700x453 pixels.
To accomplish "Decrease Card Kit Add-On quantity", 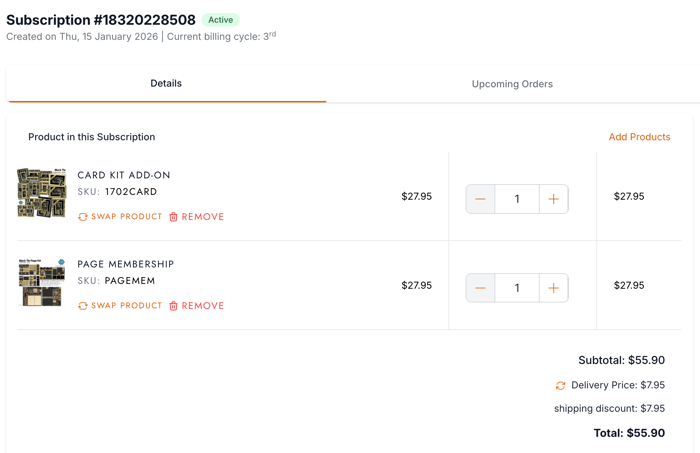I will pyautogui.click(x=481, y=199).
